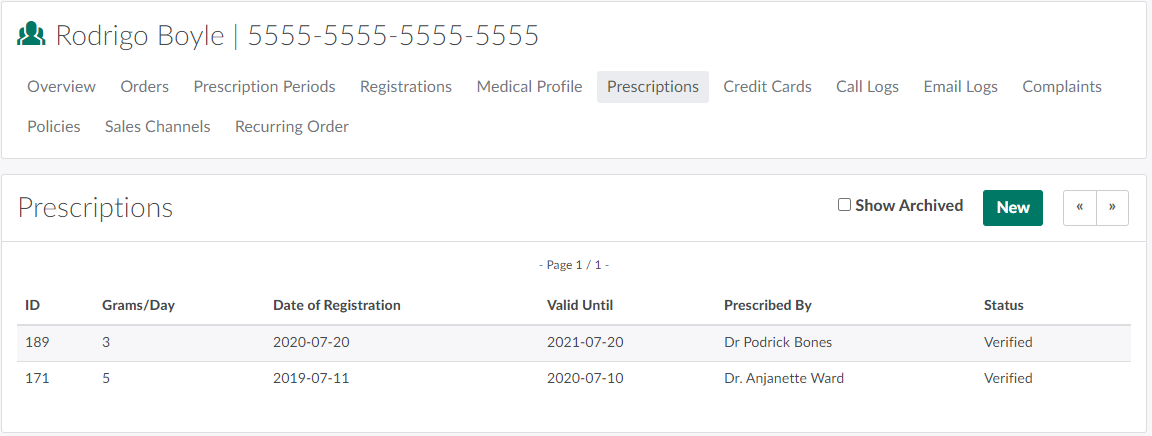Open the Overview tab
The image size is (1152, 436).
pyautogui.click(x=62, y=87)
